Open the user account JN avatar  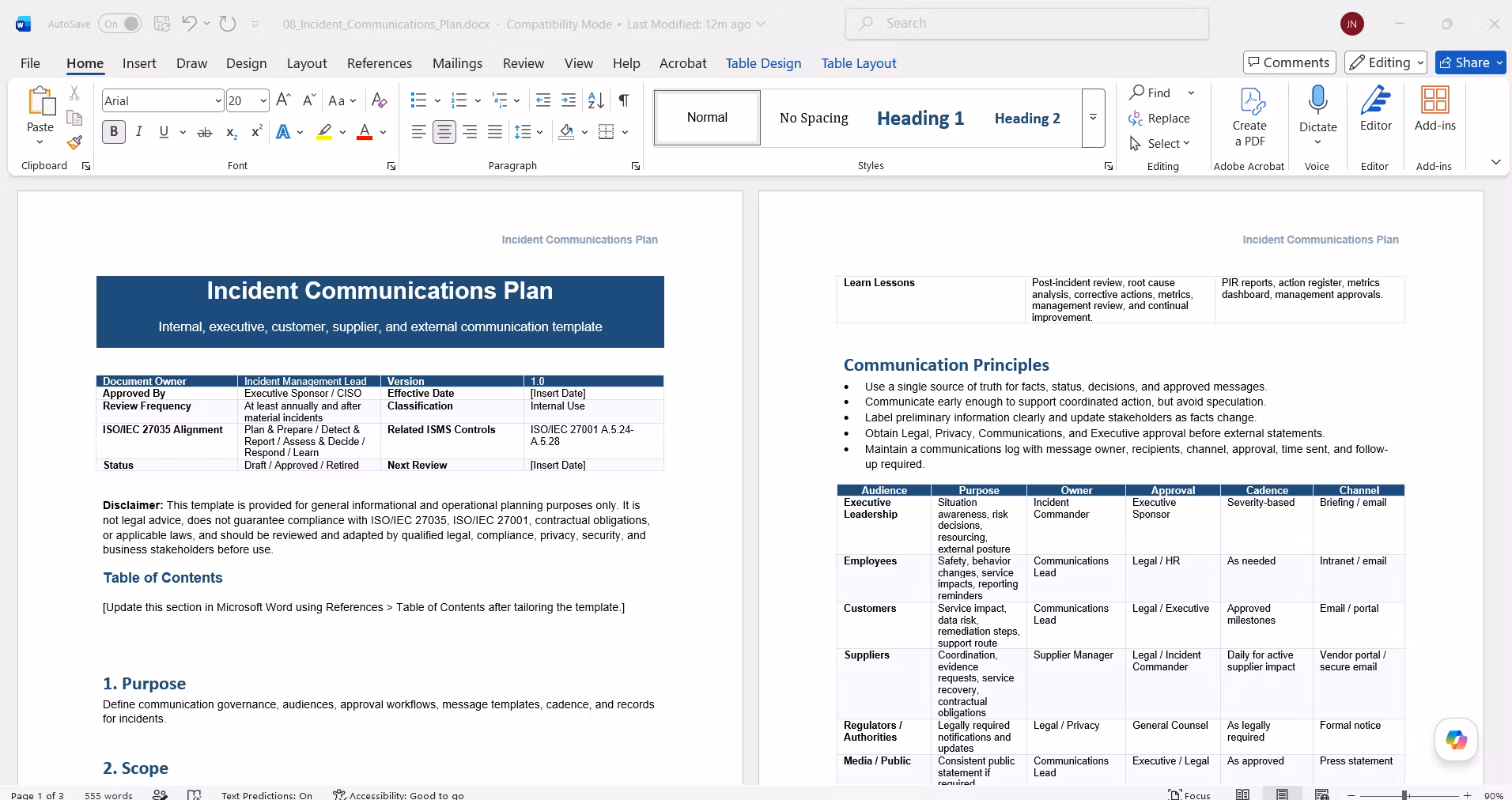pos(1351,24)
